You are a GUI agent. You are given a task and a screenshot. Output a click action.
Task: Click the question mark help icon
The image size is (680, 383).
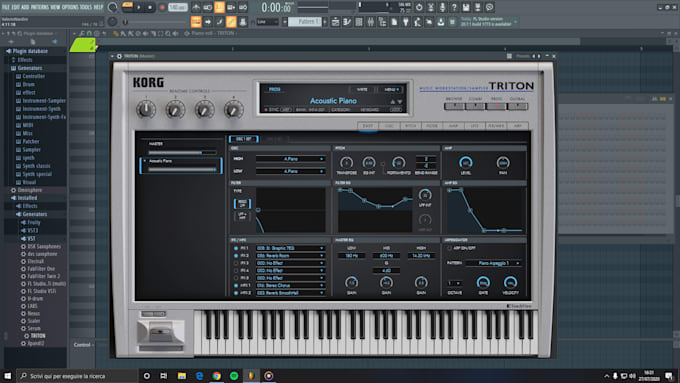454,7
